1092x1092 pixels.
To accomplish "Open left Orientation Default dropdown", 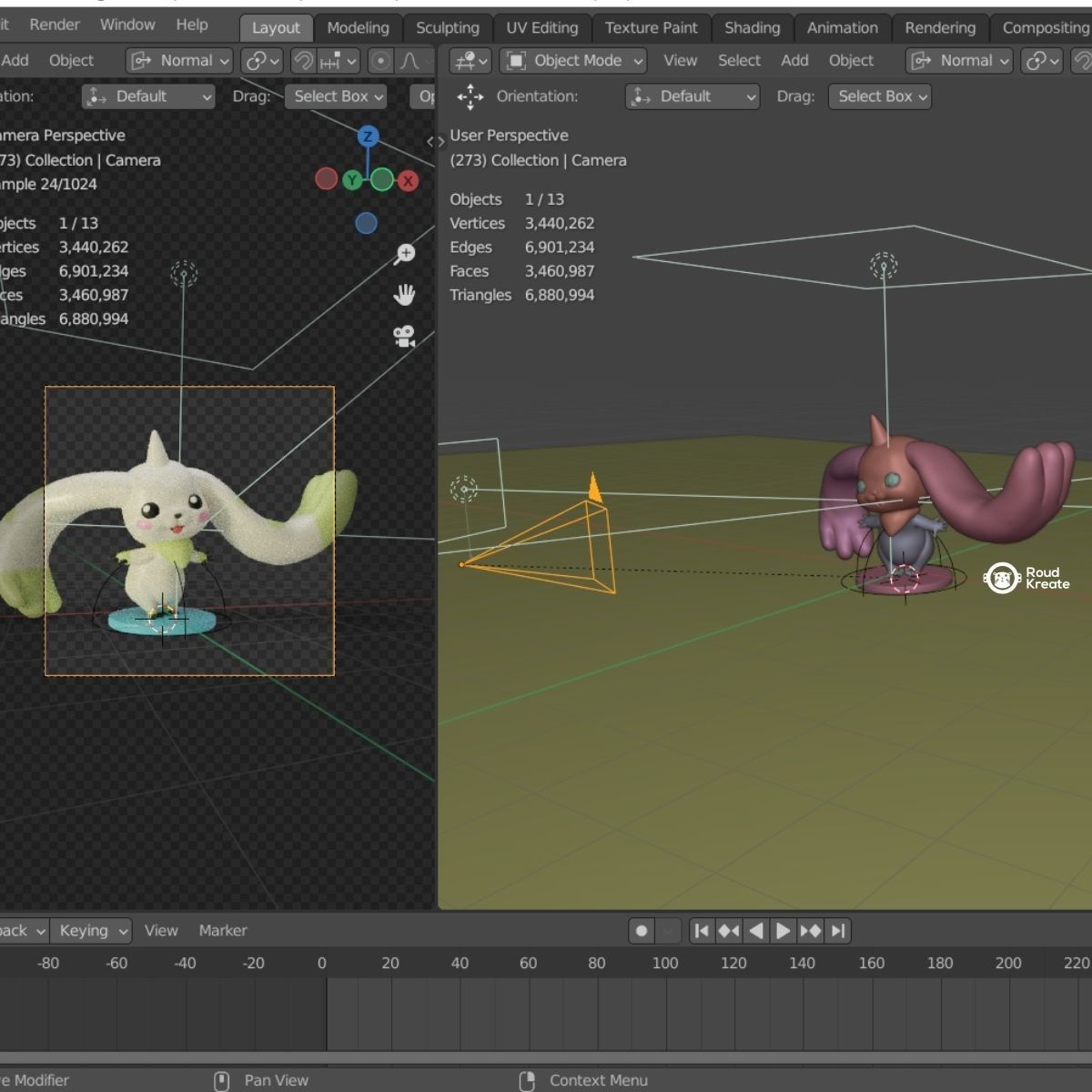I will pyautogui.click(x=148, y=96).
